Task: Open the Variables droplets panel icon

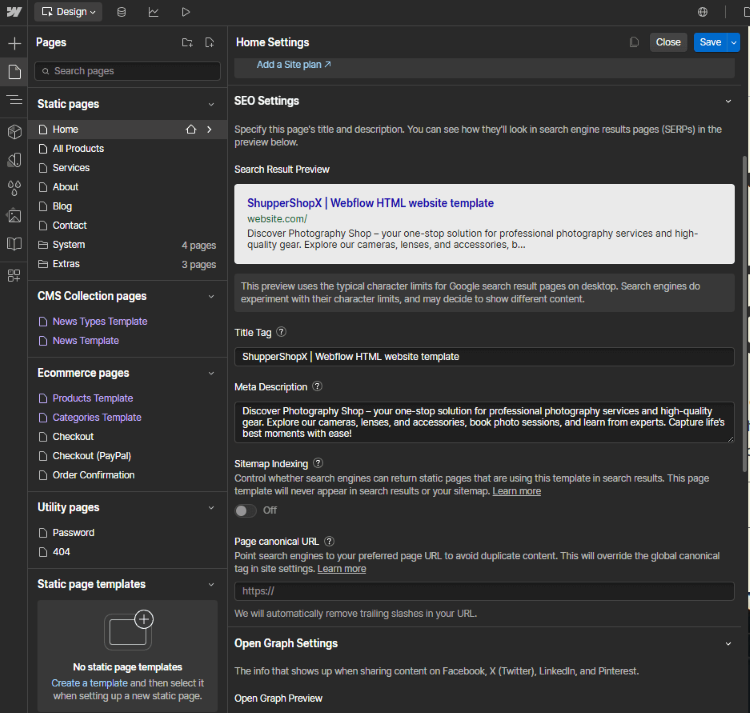Action: [x=14, y=188]
